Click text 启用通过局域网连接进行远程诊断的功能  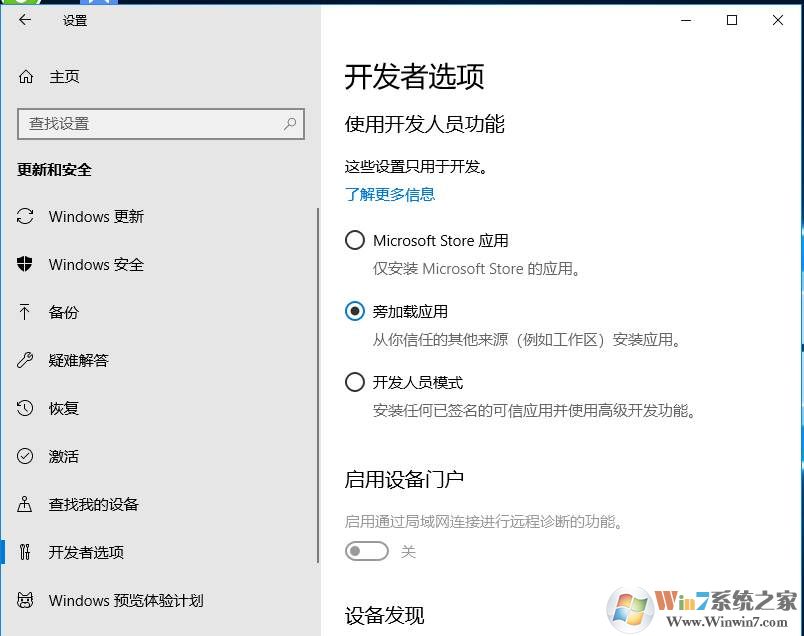point(484,522)
